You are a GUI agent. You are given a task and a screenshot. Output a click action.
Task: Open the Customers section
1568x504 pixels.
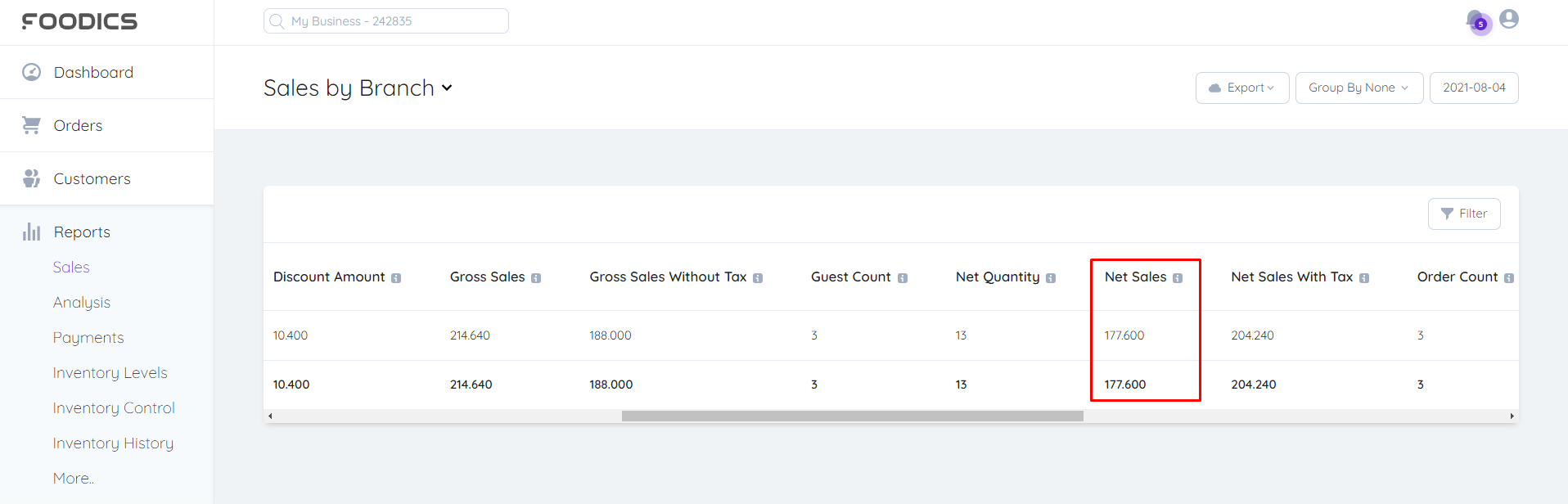pos(92,178)
